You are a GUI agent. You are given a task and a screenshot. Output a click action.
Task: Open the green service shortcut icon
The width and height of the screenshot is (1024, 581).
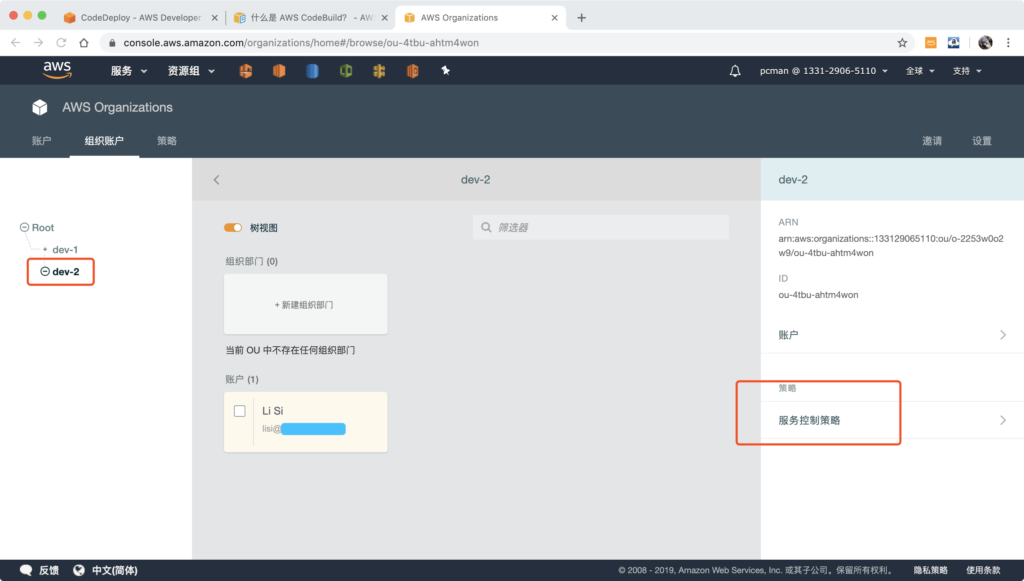346,71
